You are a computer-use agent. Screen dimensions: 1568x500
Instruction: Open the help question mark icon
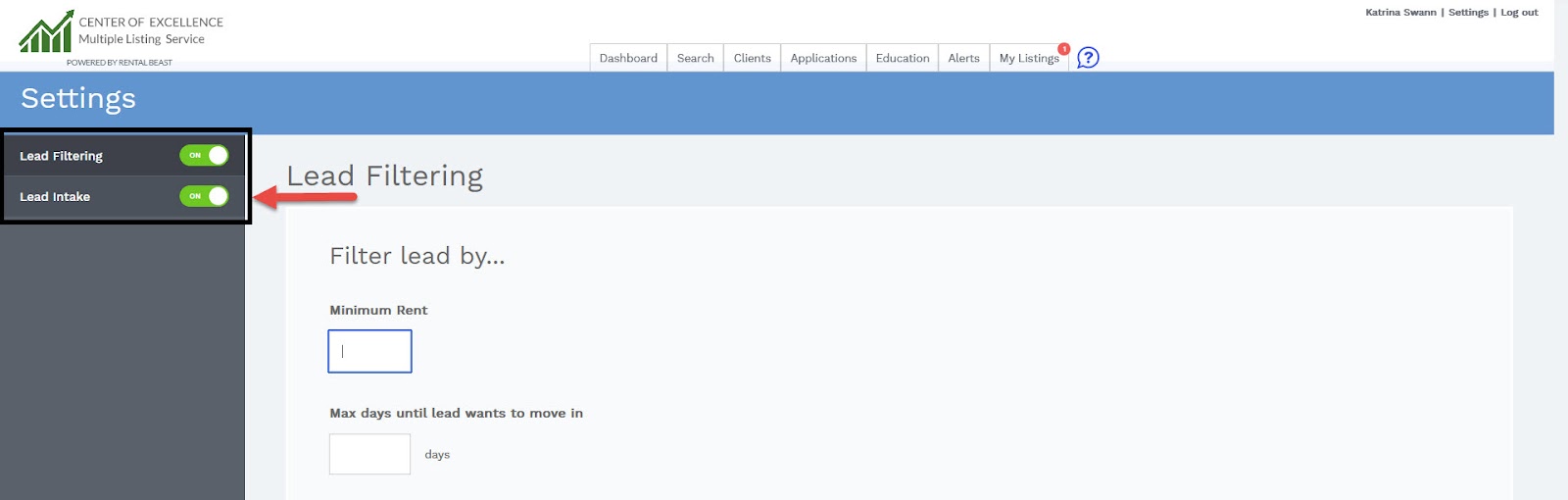(x=1088, y=58)
